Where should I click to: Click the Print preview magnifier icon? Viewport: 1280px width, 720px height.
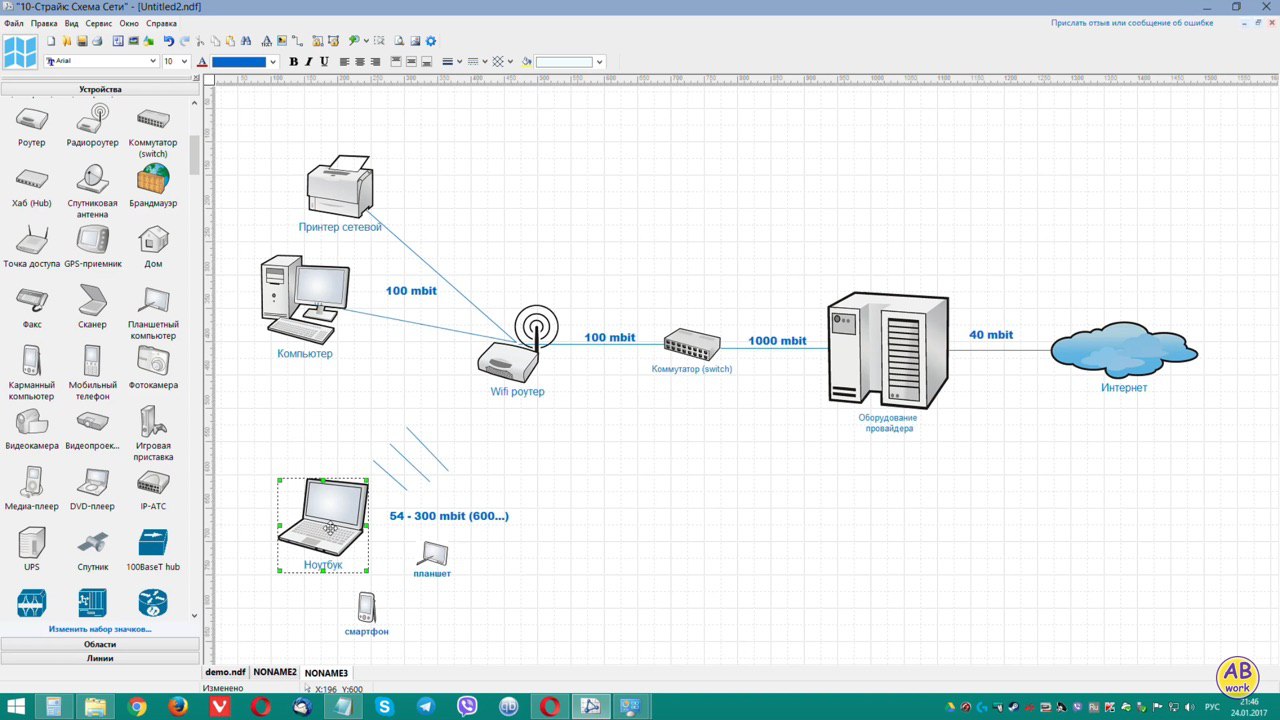point(399,41)
